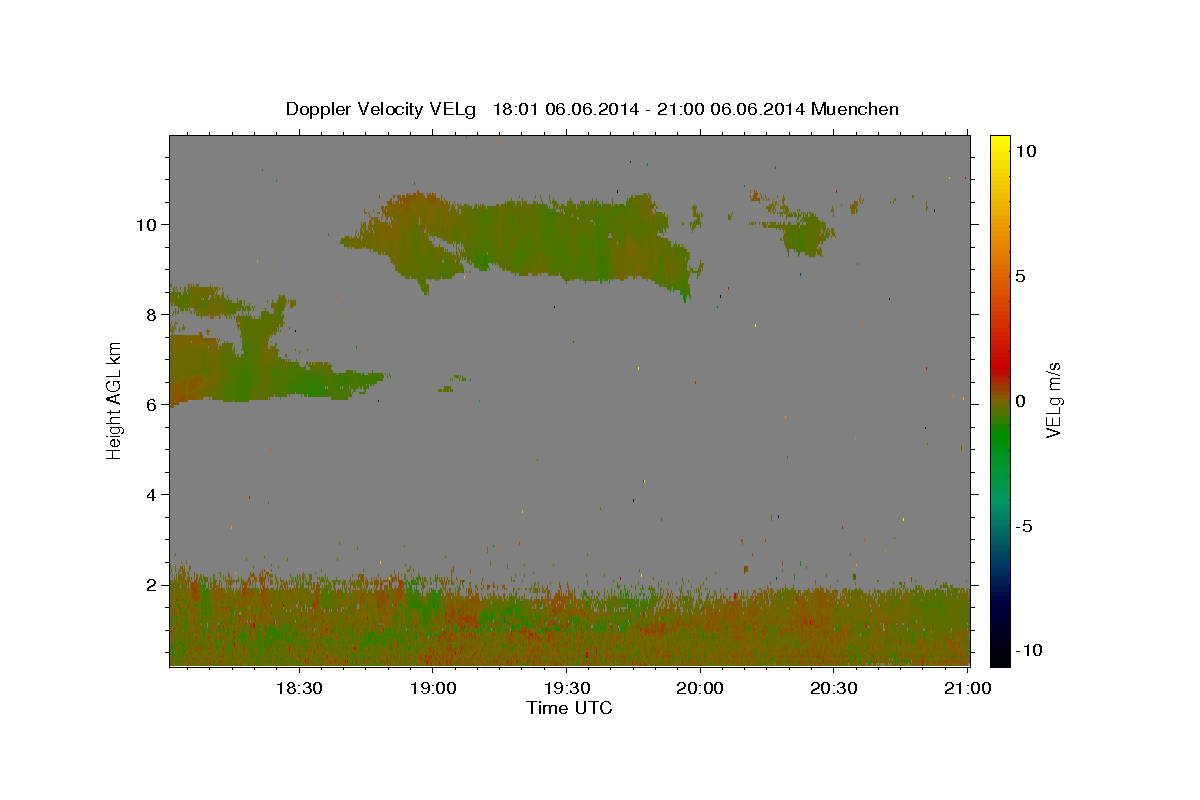Click the 'Height AGL km' axis label
This screenshot has height=800, width=1200.
click(x=115, y=400)
